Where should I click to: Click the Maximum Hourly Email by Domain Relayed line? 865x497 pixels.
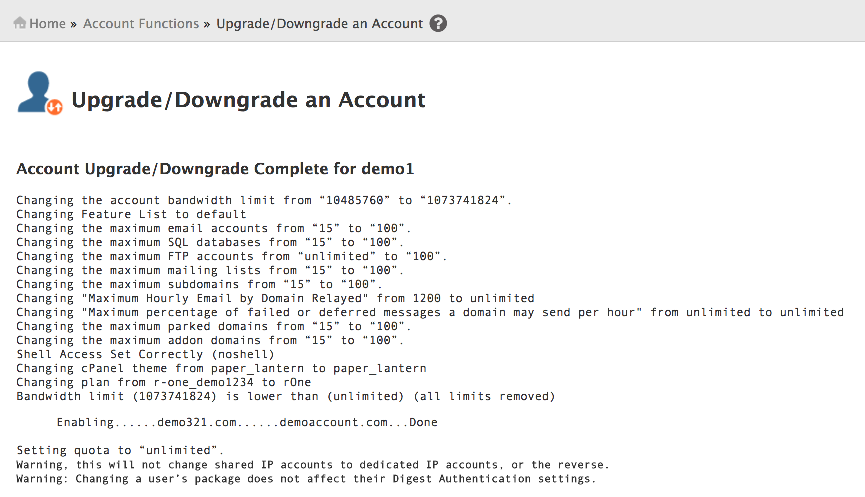pos(275,298)
